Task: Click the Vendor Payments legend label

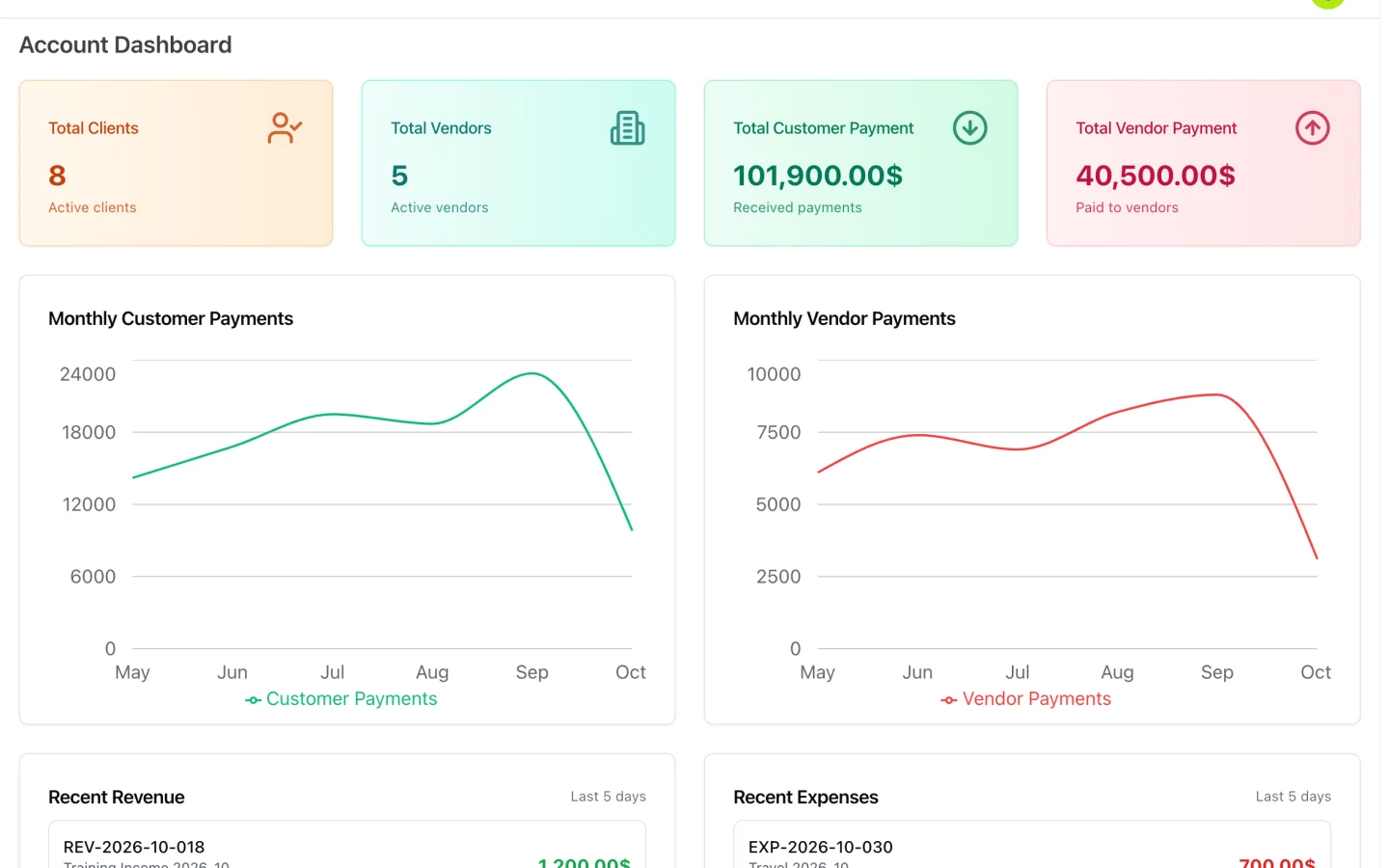Action: tap(1037, 699)
